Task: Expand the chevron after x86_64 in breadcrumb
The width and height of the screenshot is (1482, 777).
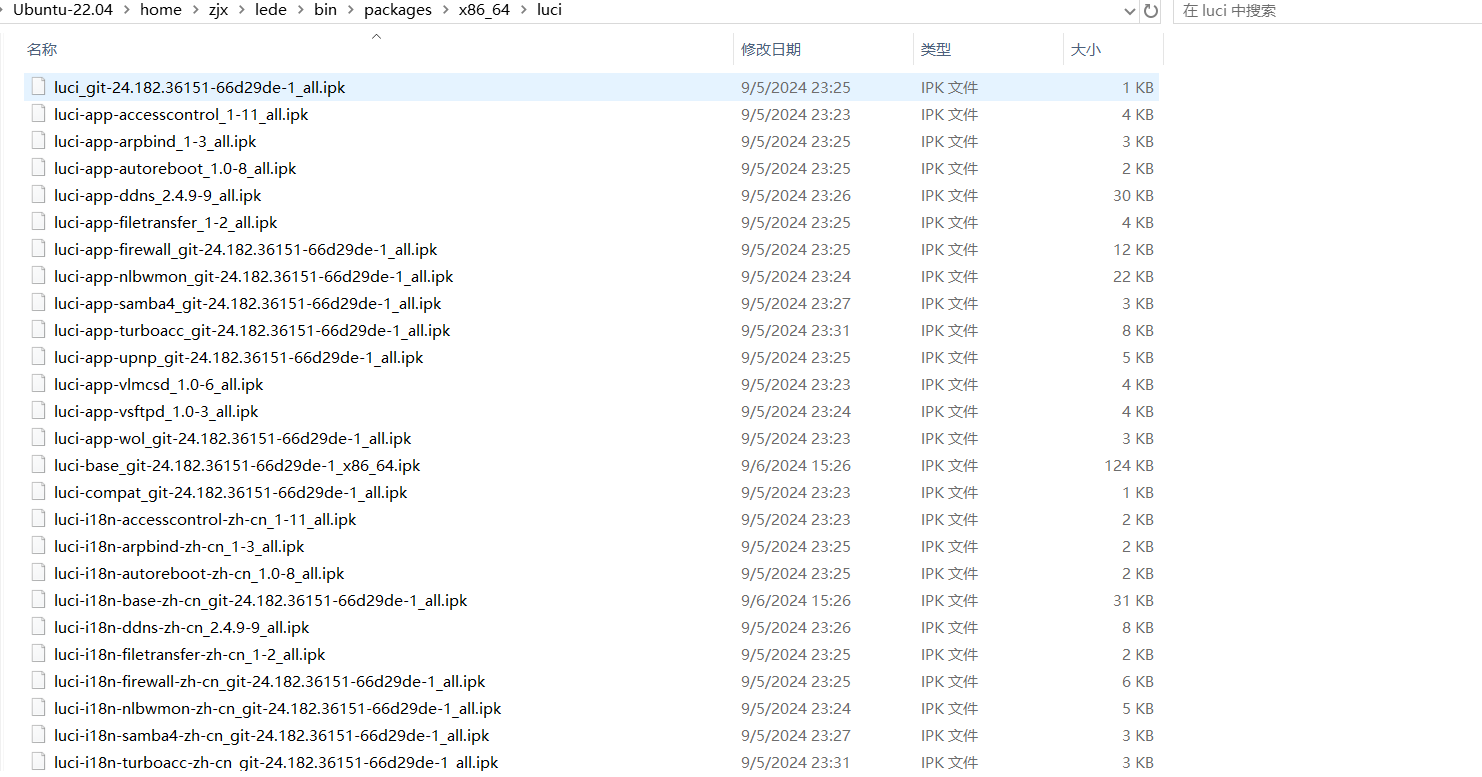Action: 523,10
